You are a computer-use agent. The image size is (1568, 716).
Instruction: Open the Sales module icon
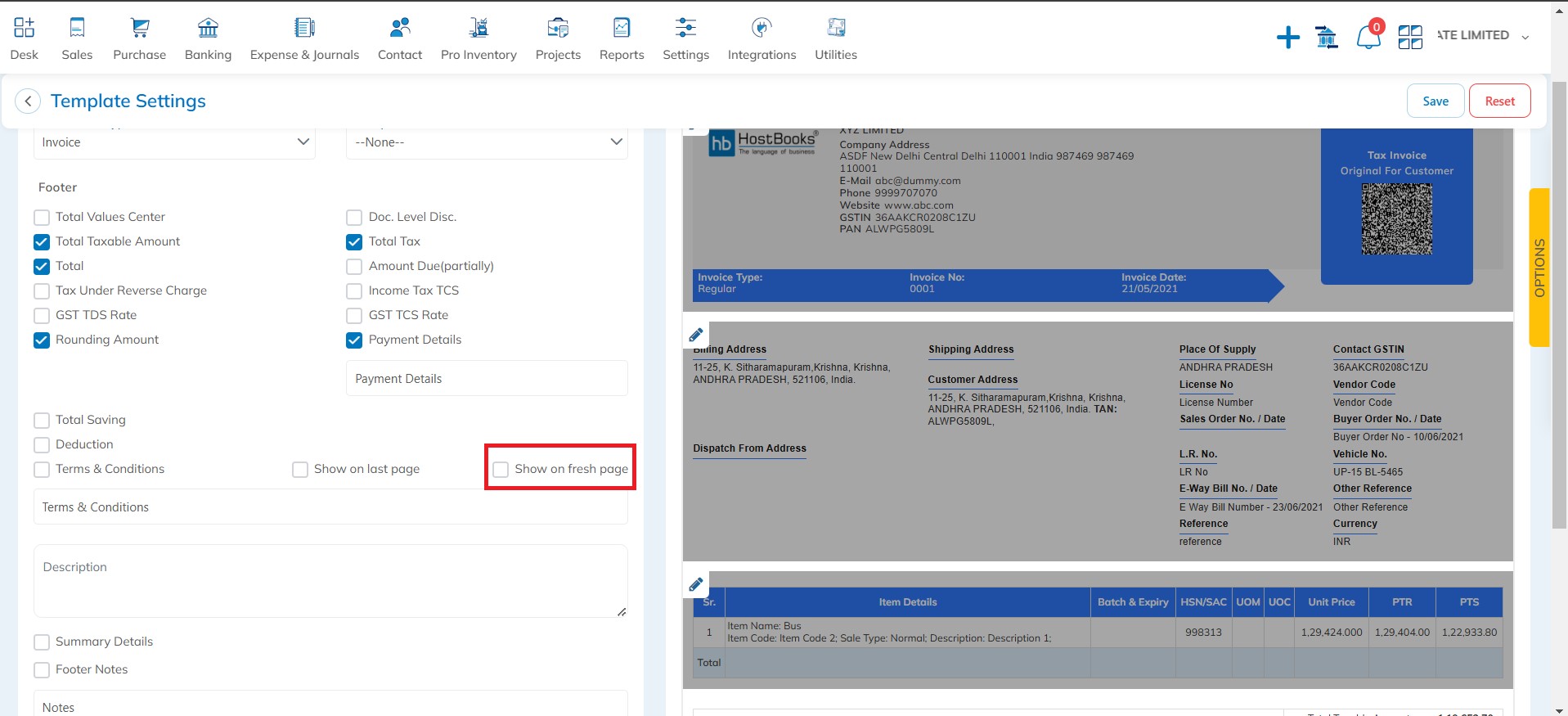pos(77,28)
